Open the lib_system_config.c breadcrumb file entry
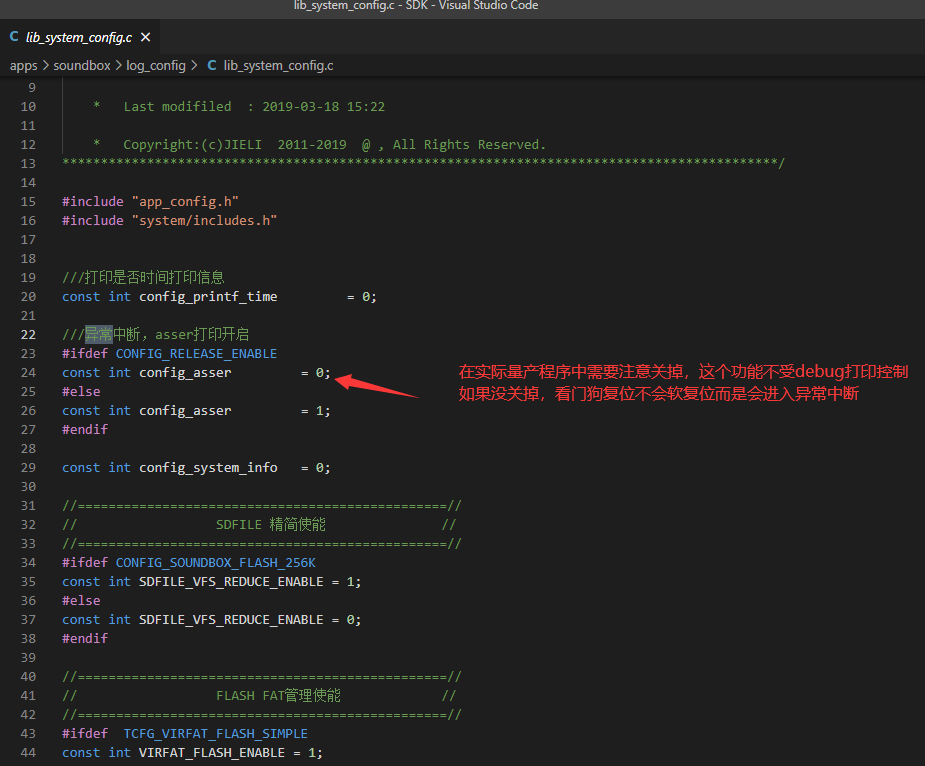The width and height of the screenshot is (925, 766). 278,66
